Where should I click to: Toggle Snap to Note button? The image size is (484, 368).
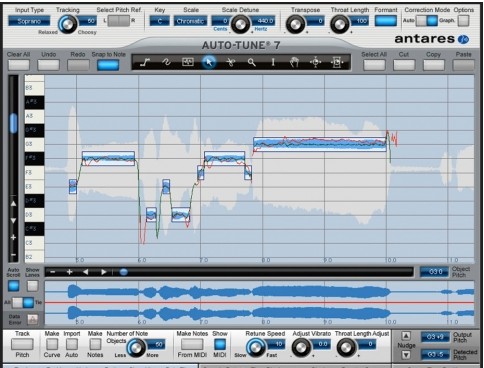point(108,65)
